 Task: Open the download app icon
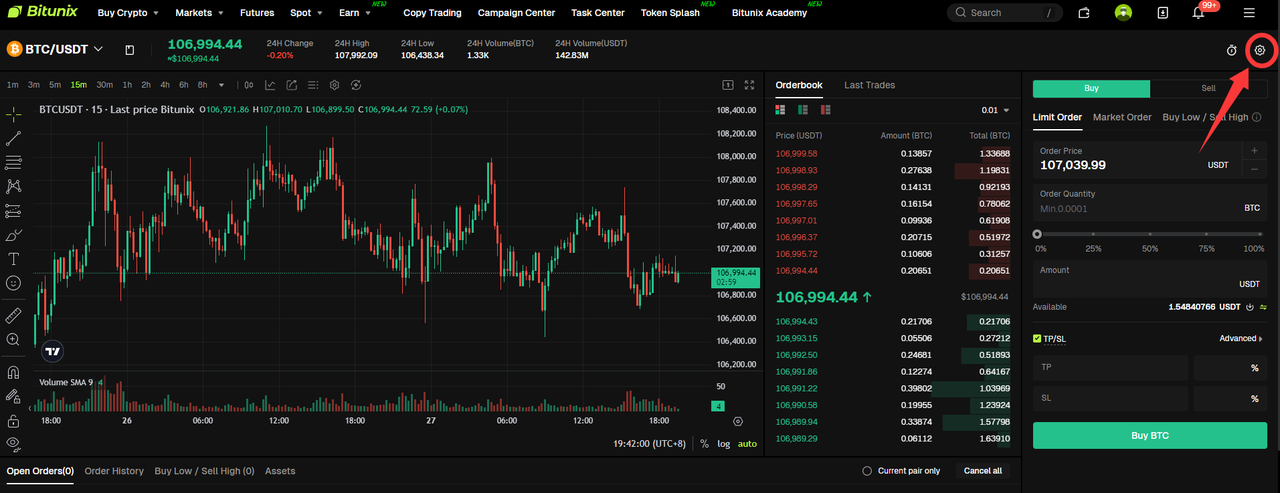point(1162,13)
